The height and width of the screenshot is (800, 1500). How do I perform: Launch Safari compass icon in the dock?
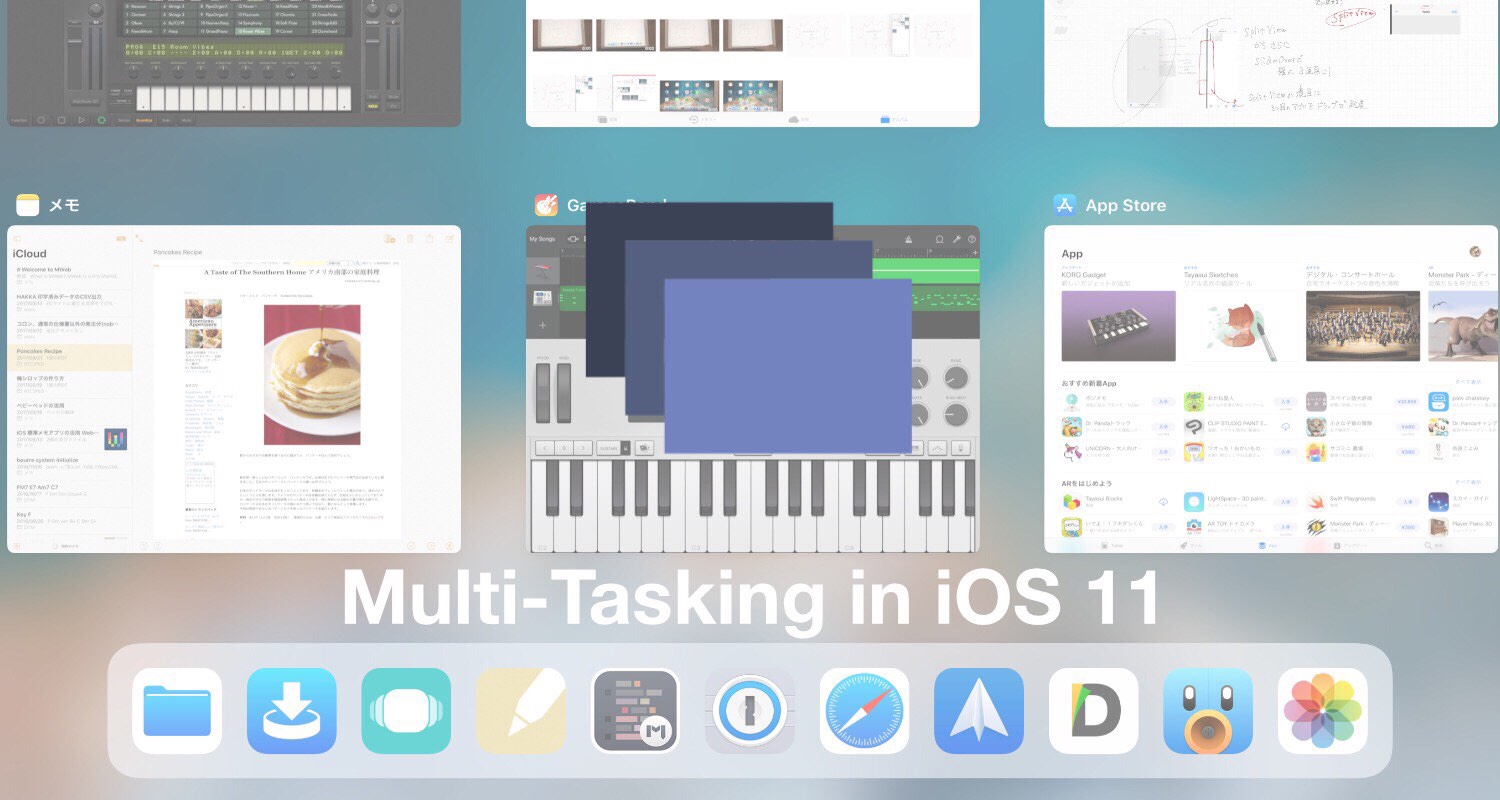pos(864,711)
